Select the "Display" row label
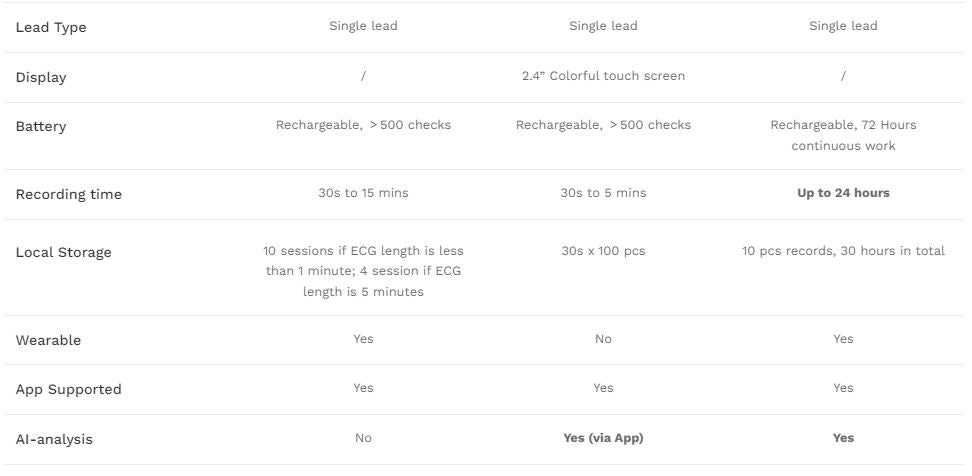Viewport: 972px width, 476px height. point(41,77)
